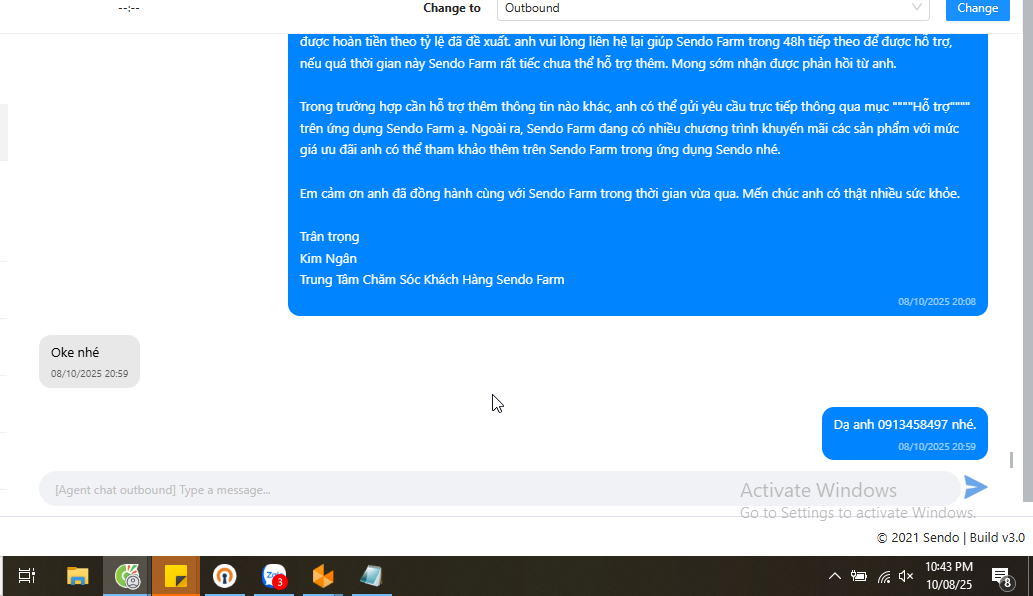Open the Action Center with 8 notifications
The height and width of the screenshot is (596, 1033).
(x=1001, y=577)
